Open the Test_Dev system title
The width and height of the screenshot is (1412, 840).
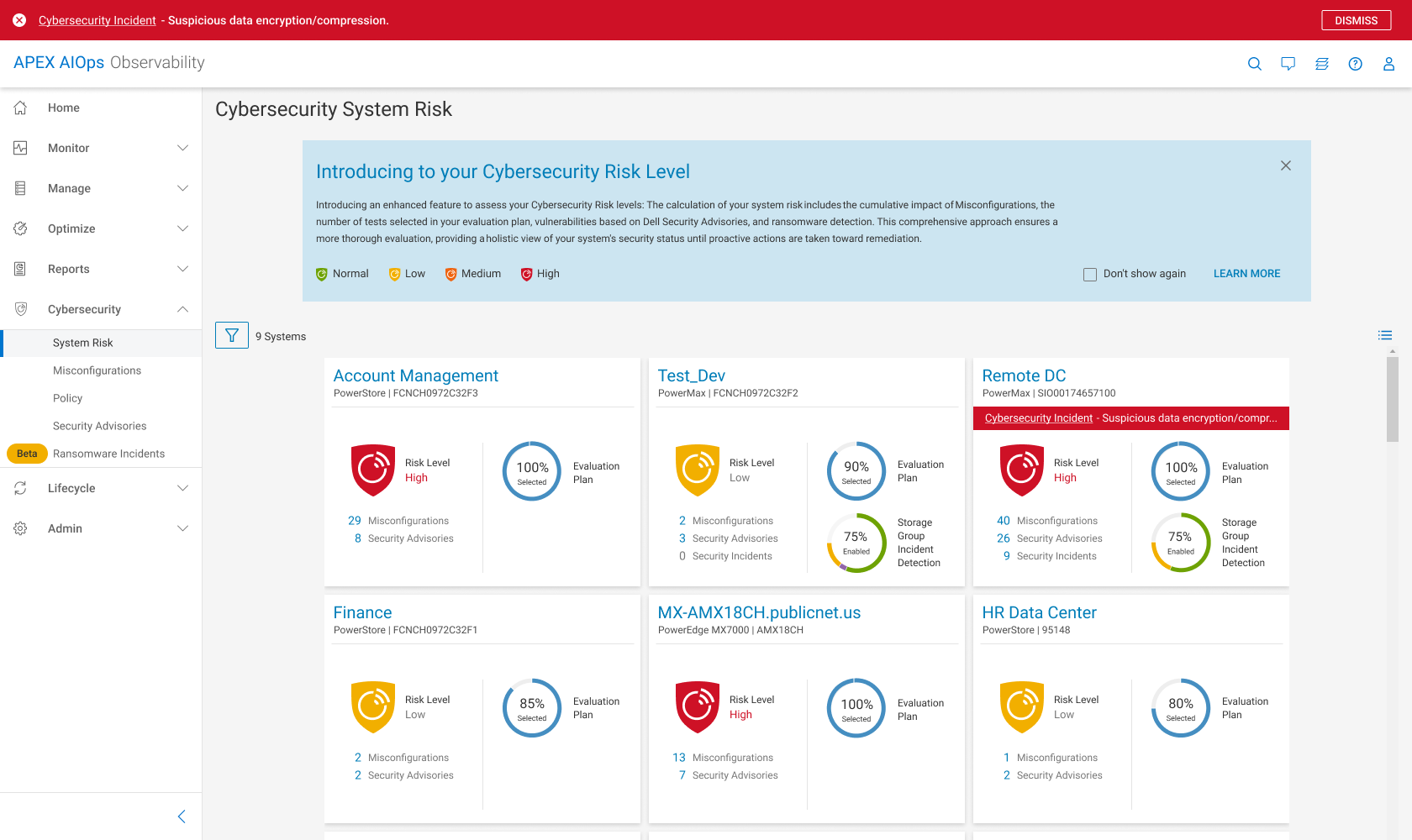691,375
